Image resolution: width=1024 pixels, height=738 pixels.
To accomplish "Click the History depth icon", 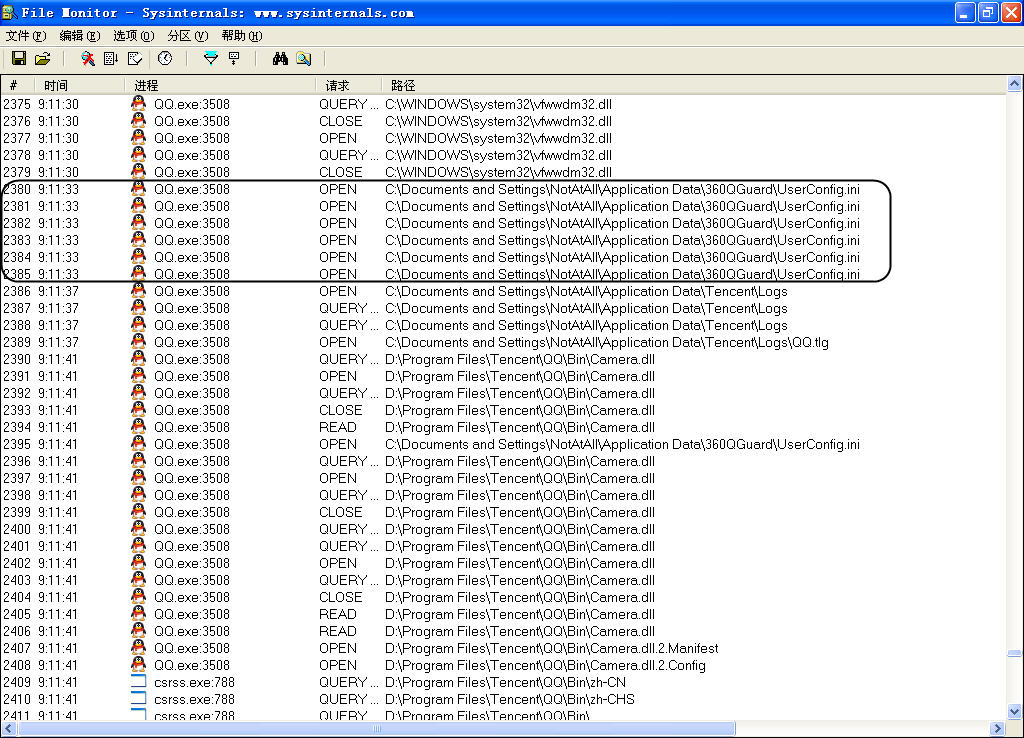I will coord(234,59).
